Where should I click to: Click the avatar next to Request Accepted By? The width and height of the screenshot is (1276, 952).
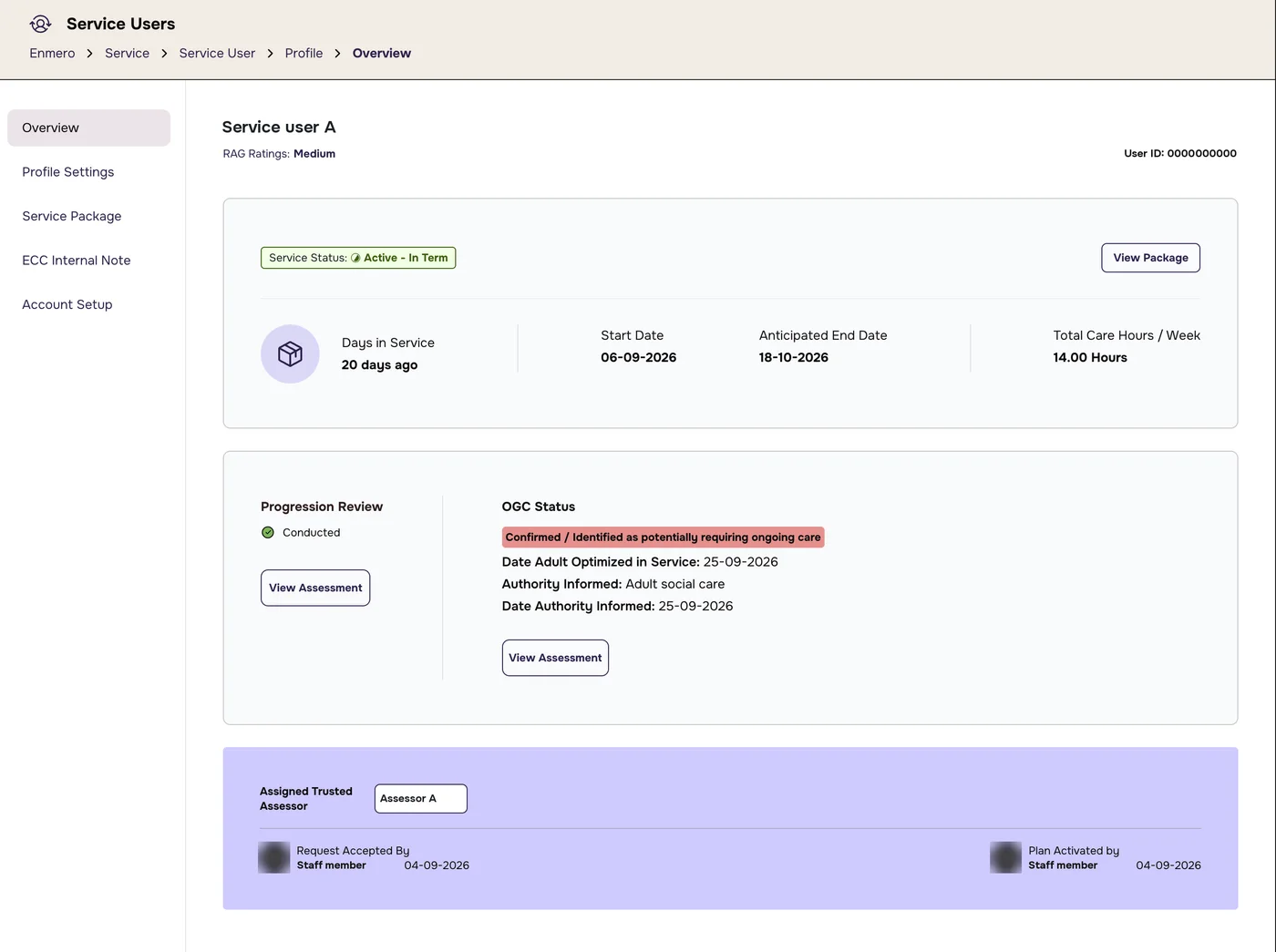274,857
